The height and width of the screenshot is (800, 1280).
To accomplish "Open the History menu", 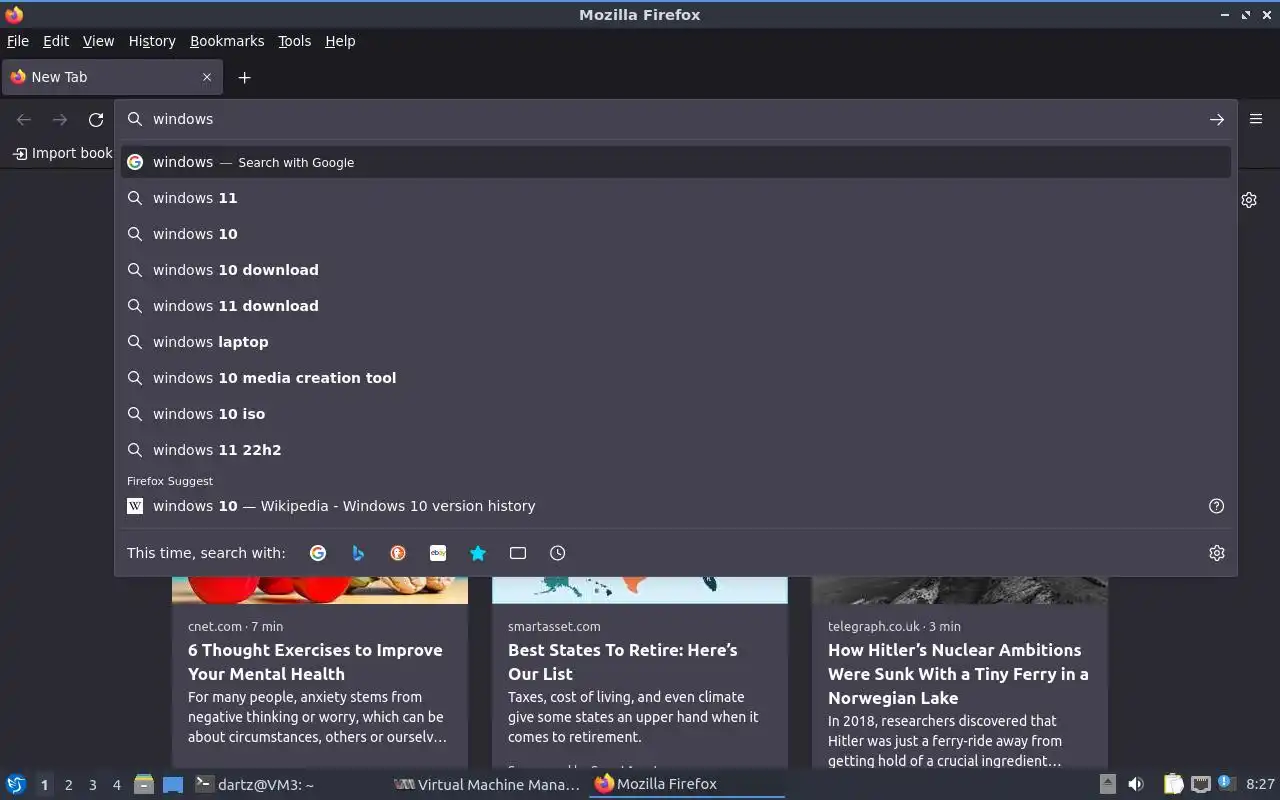I will coord(152,41).
